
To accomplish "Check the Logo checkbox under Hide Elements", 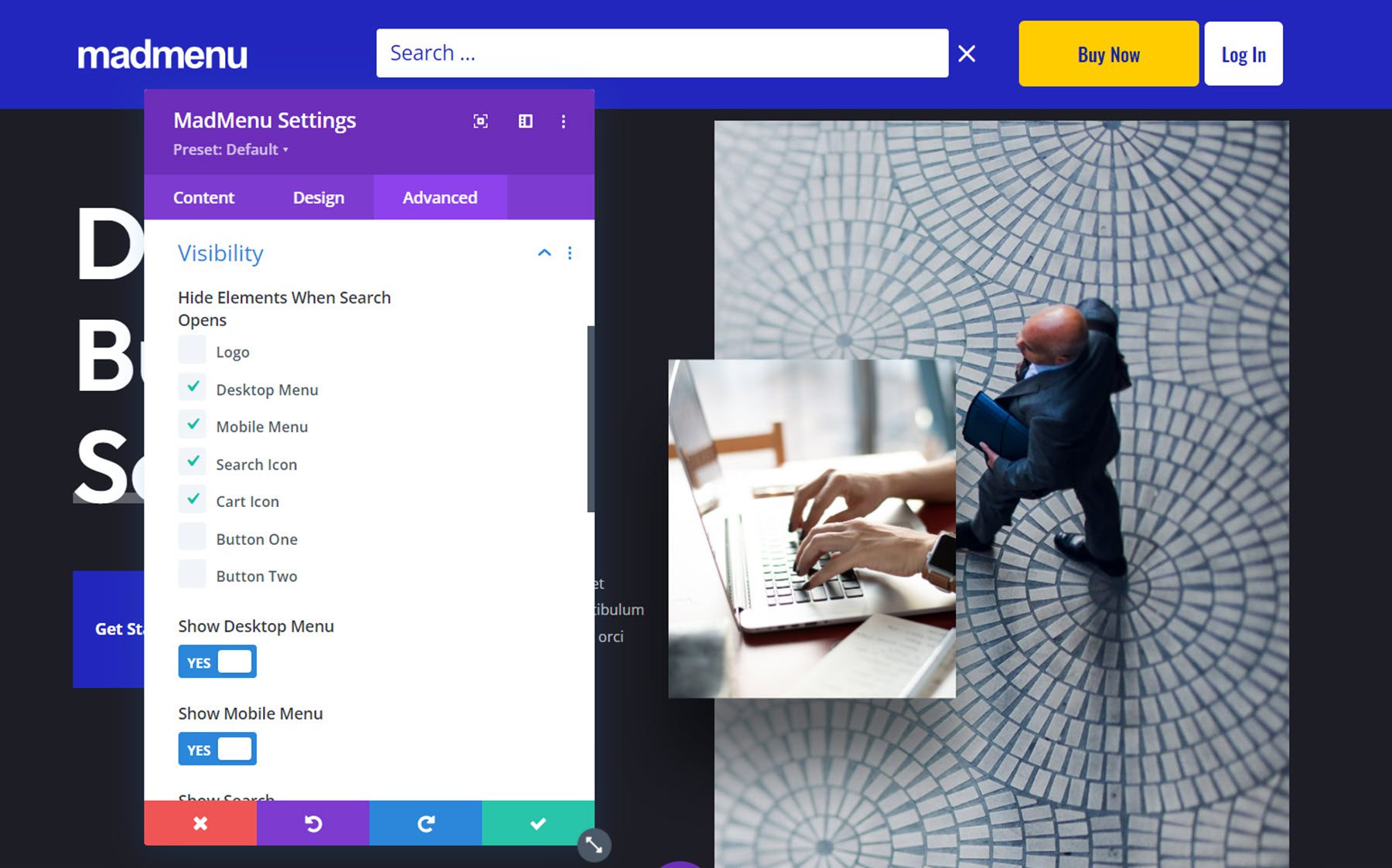I will tap(193, 349).
